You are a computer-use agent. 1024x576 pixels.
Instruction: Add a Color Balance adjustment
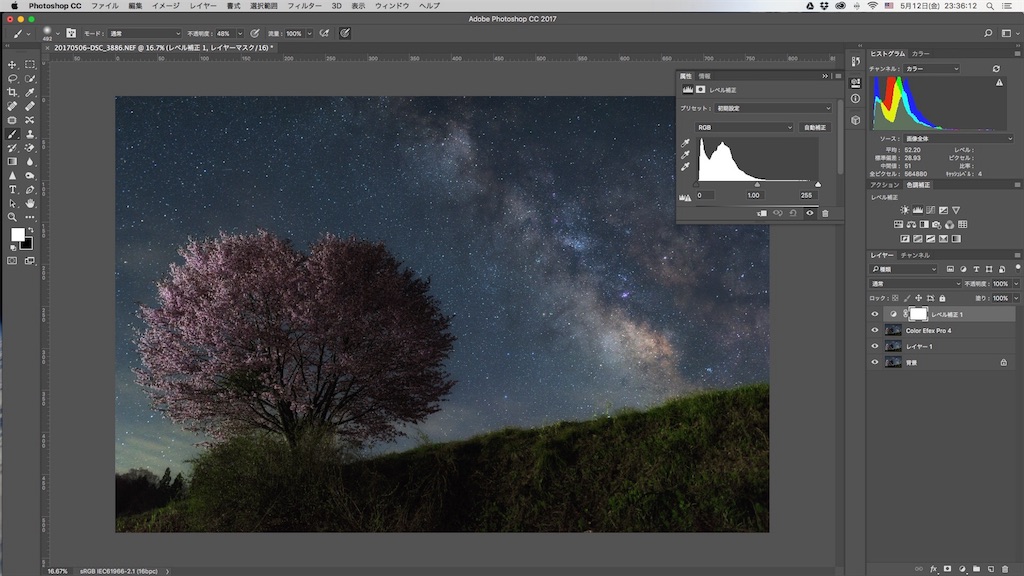click(x=911, y=225)
